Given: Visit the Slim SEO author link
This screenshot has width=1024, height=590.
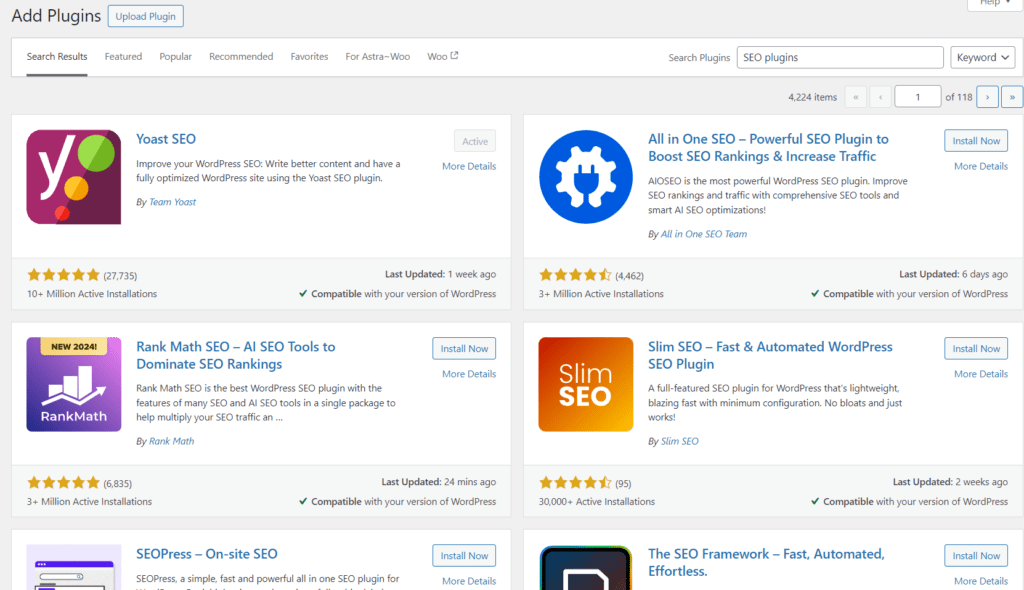Looking at the screenshot, I should tap(680, 442).
